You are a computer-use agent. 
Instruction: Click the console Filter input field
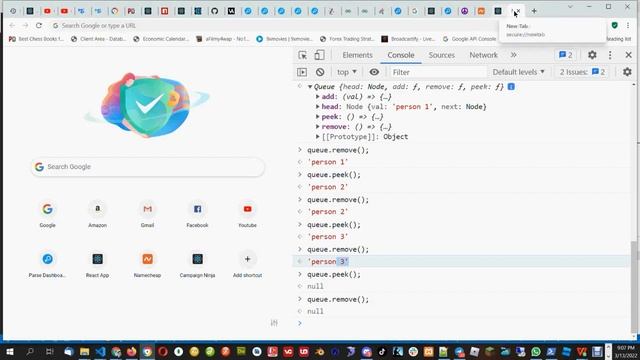click(x=438, y=72)
